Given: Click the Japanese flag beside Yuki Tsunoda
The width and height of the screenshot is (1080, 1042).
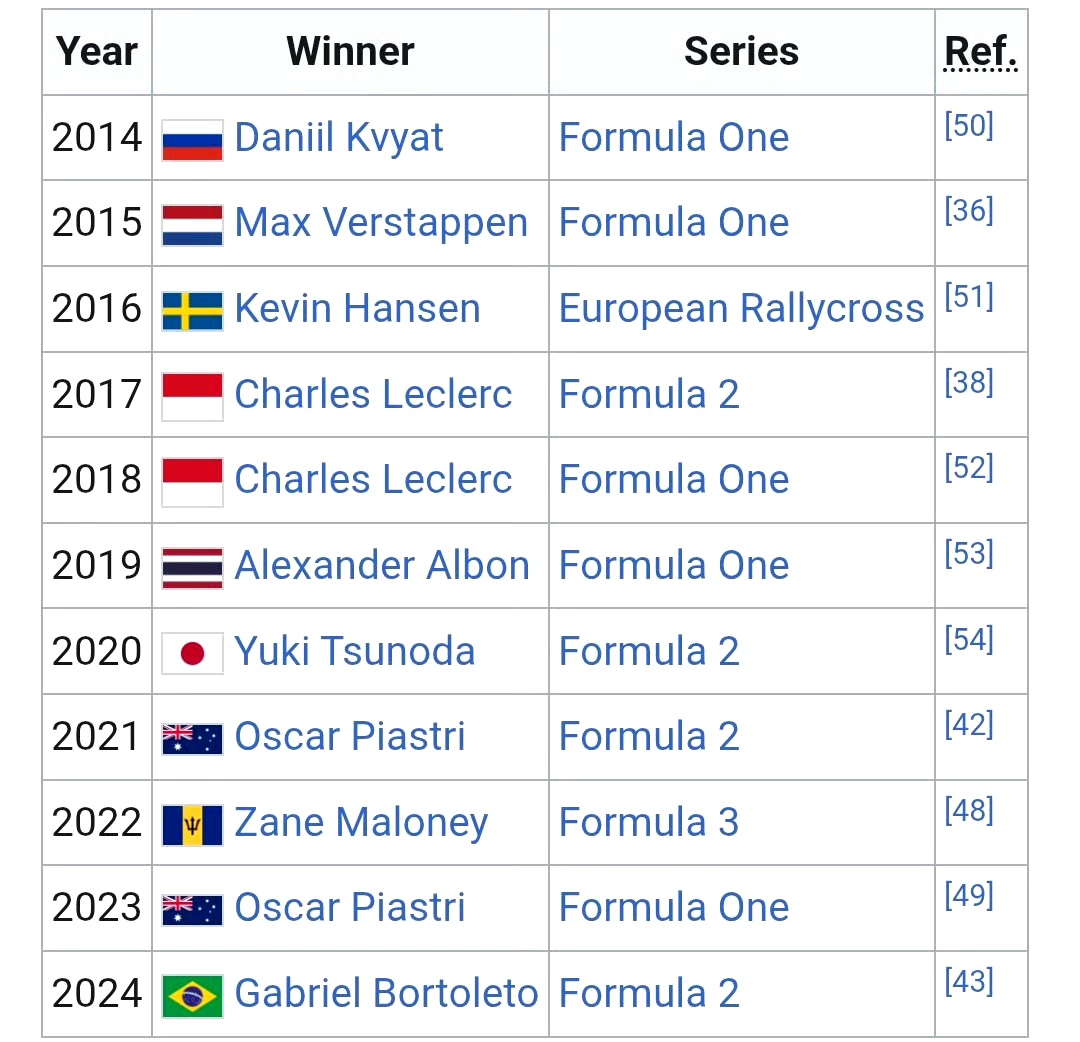Looking at the screenshot, I should pyautogui.click(x=192, y=654).
